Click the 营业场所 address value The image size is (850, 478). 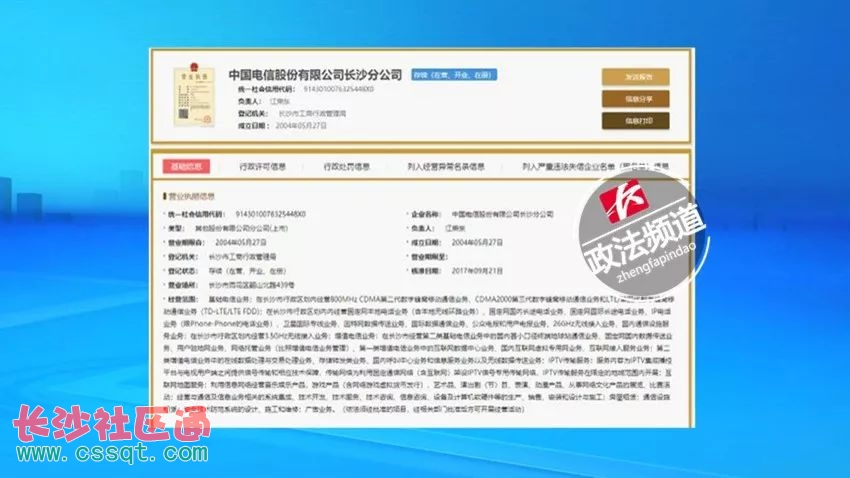pyautogui.click(x=252, y=285)
